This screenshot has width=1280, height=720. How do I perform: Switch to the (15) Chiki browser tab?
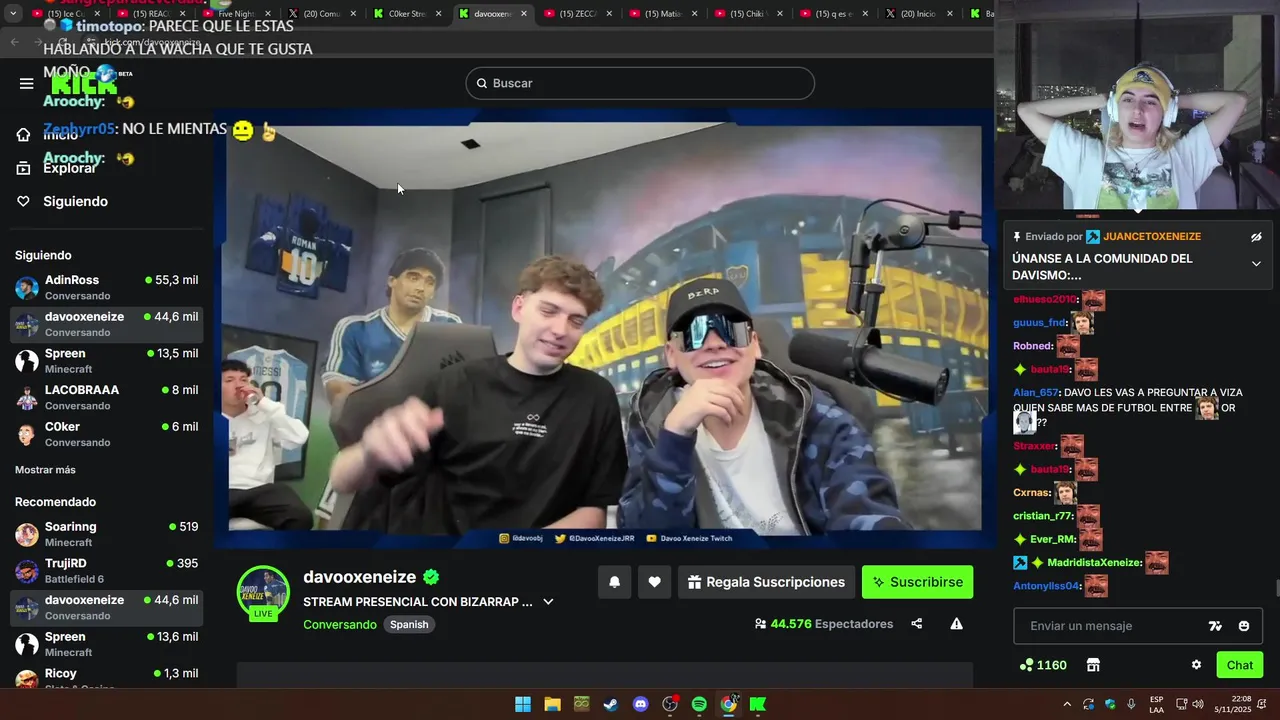click(x=749, y=14)
